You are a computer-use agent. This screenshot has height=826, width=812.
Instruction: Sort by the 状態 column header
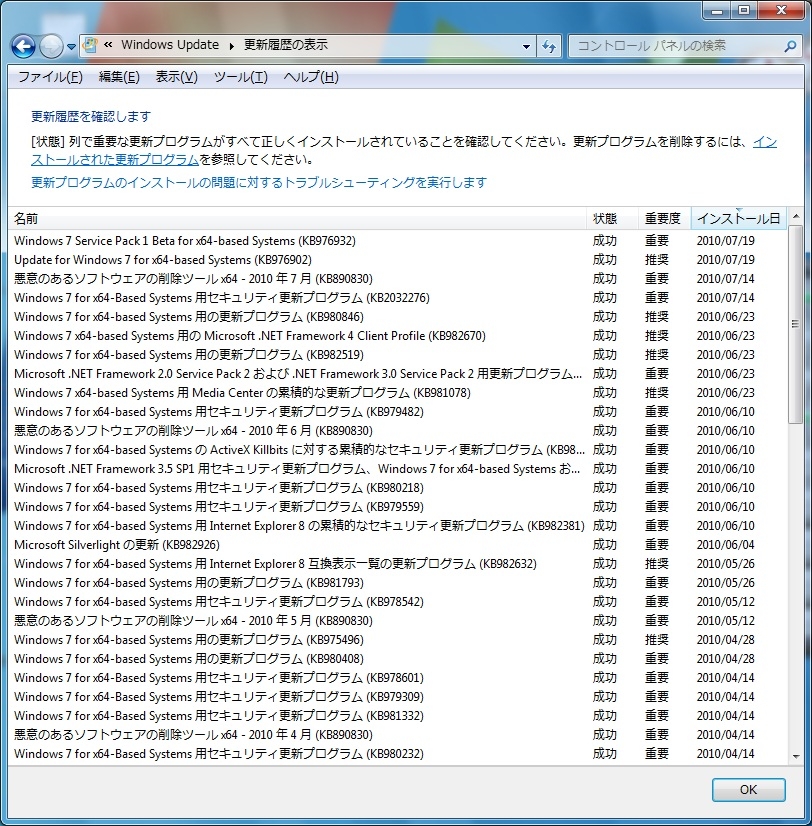coord(613,219)
